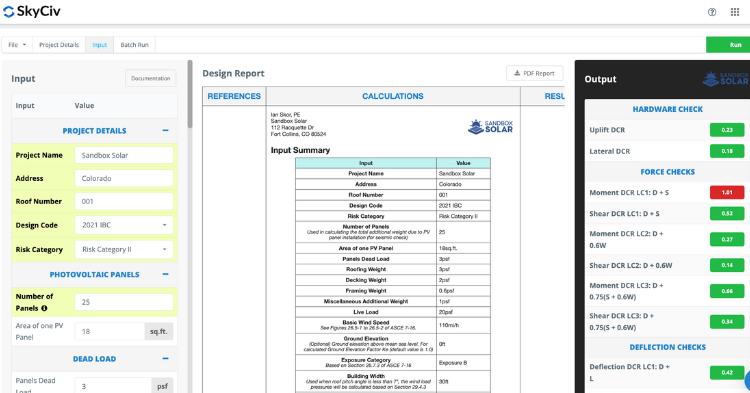Click the Shear DCR LC2 0.14 badge
750x393 pixels.
click(x=727, y=265)
